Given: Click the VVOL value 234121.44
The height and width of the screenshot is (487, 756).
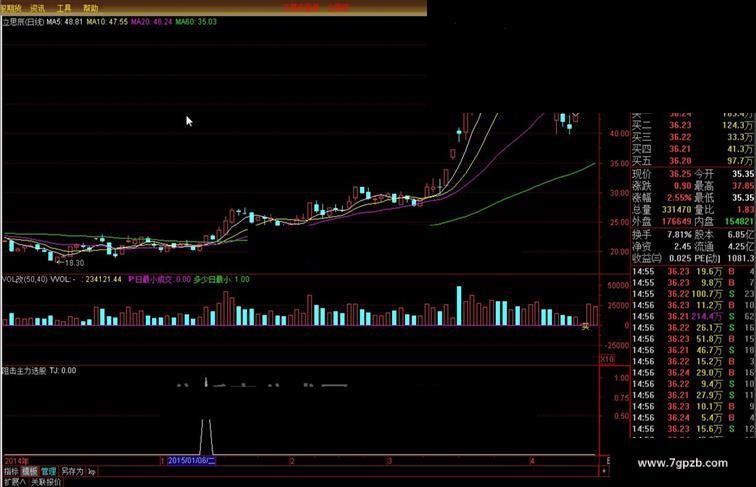Looking at the screenshot, I should (x=104, y=279).
